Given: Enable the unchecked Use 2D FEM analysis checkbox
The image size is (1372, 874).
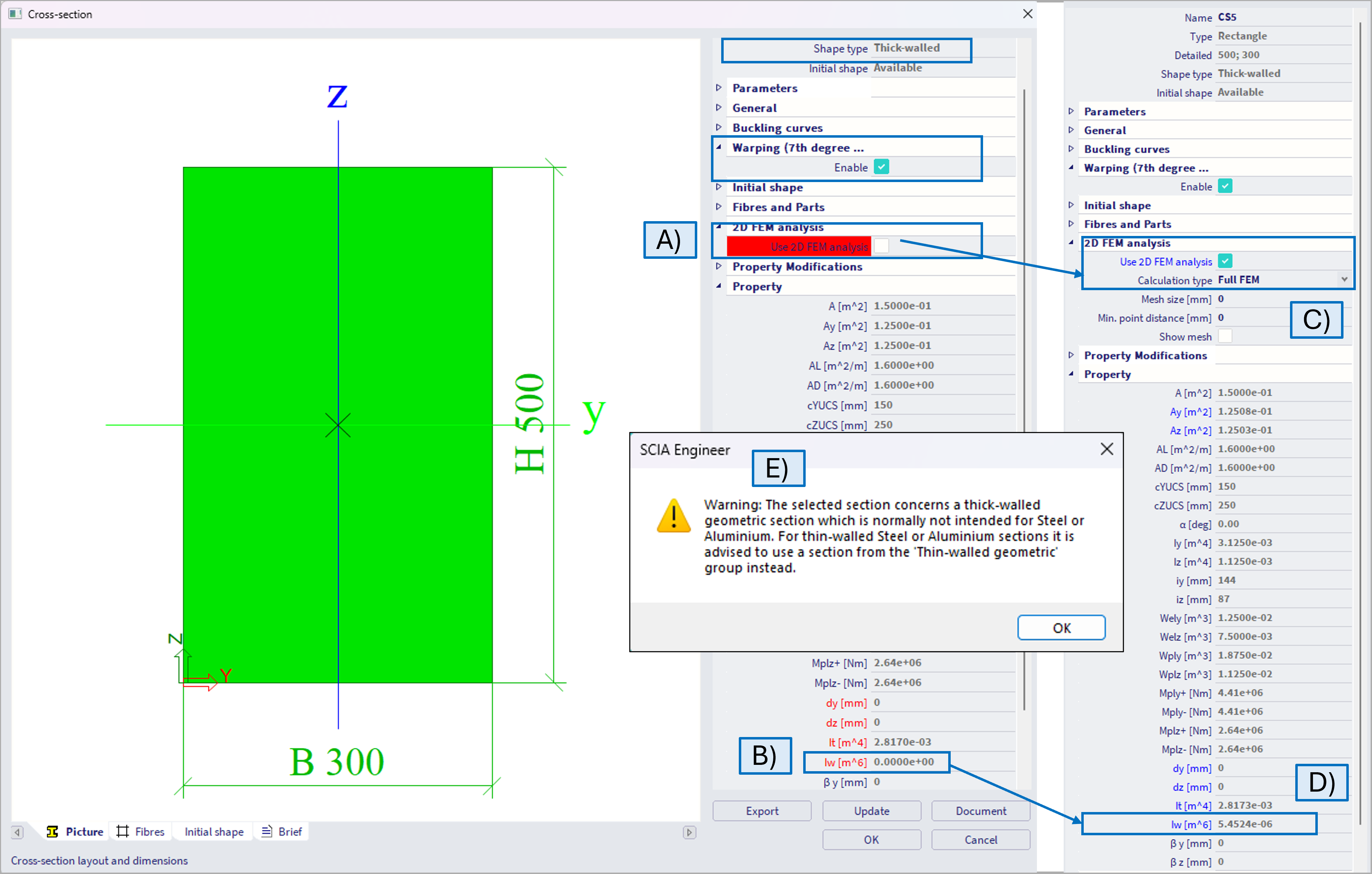Looking at the screenshot, I should click(x=881, y=246).
